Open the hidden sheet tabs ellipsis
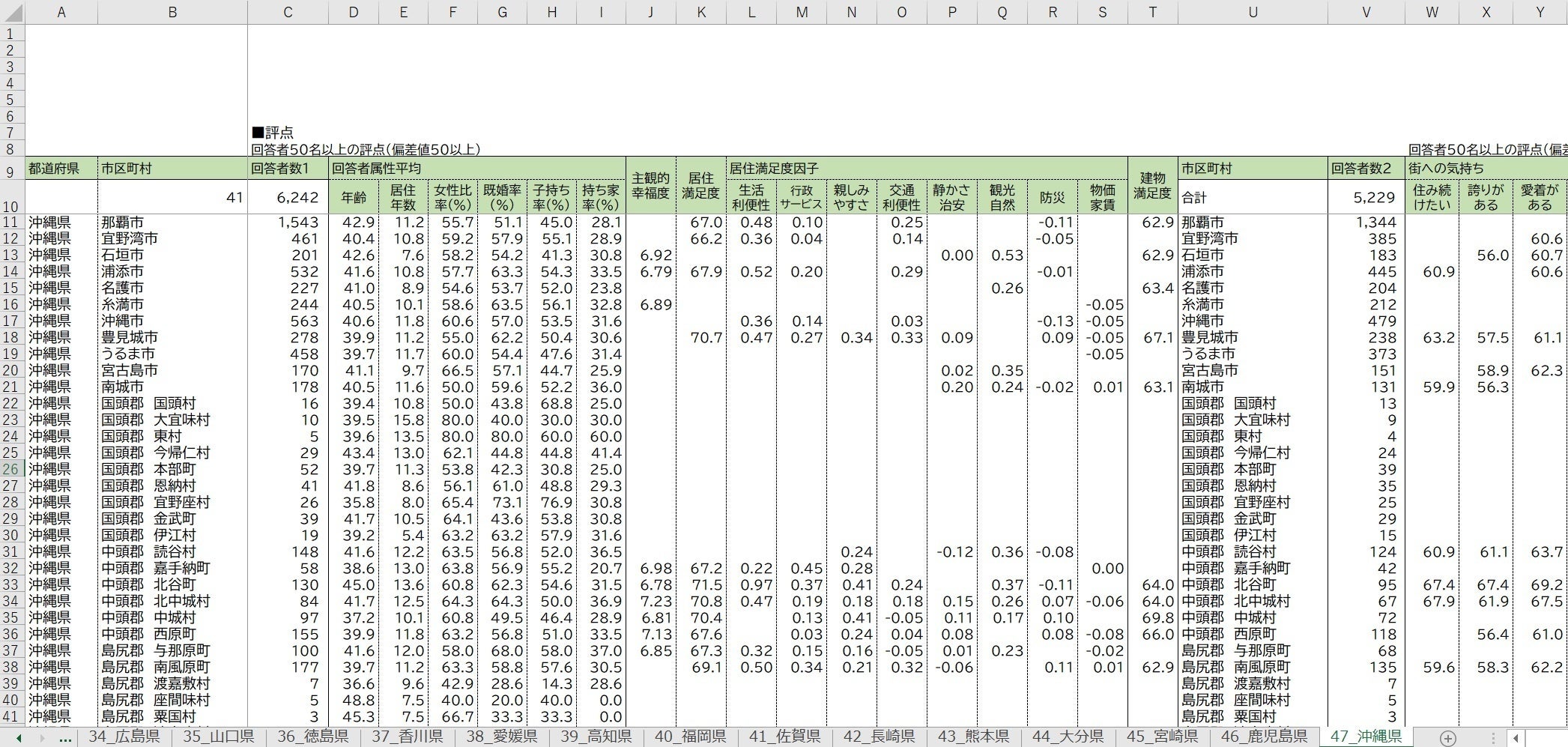 65,738
